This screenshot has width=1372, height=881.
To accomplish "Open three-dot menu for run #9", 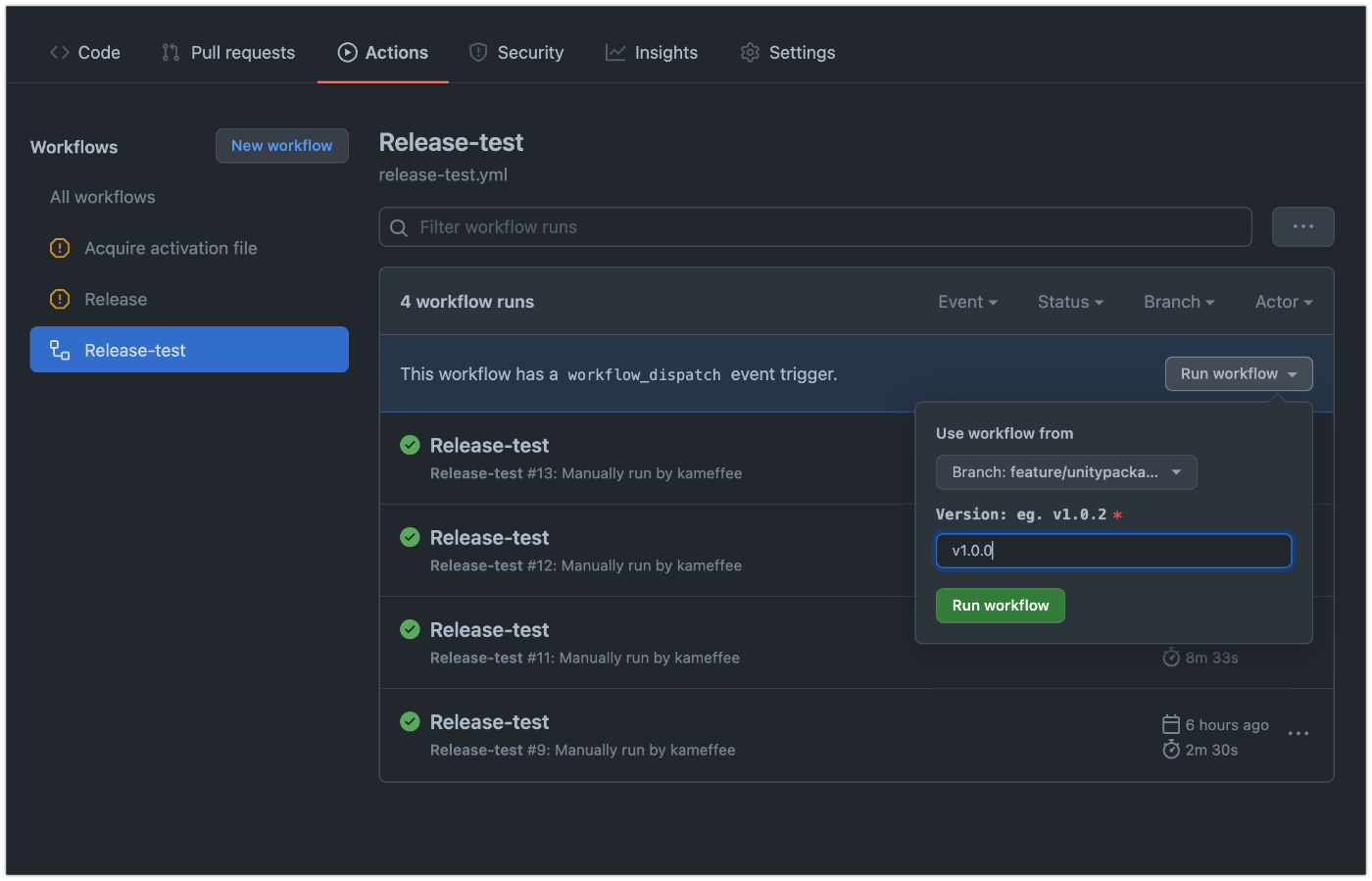I will click(1298, 734).
